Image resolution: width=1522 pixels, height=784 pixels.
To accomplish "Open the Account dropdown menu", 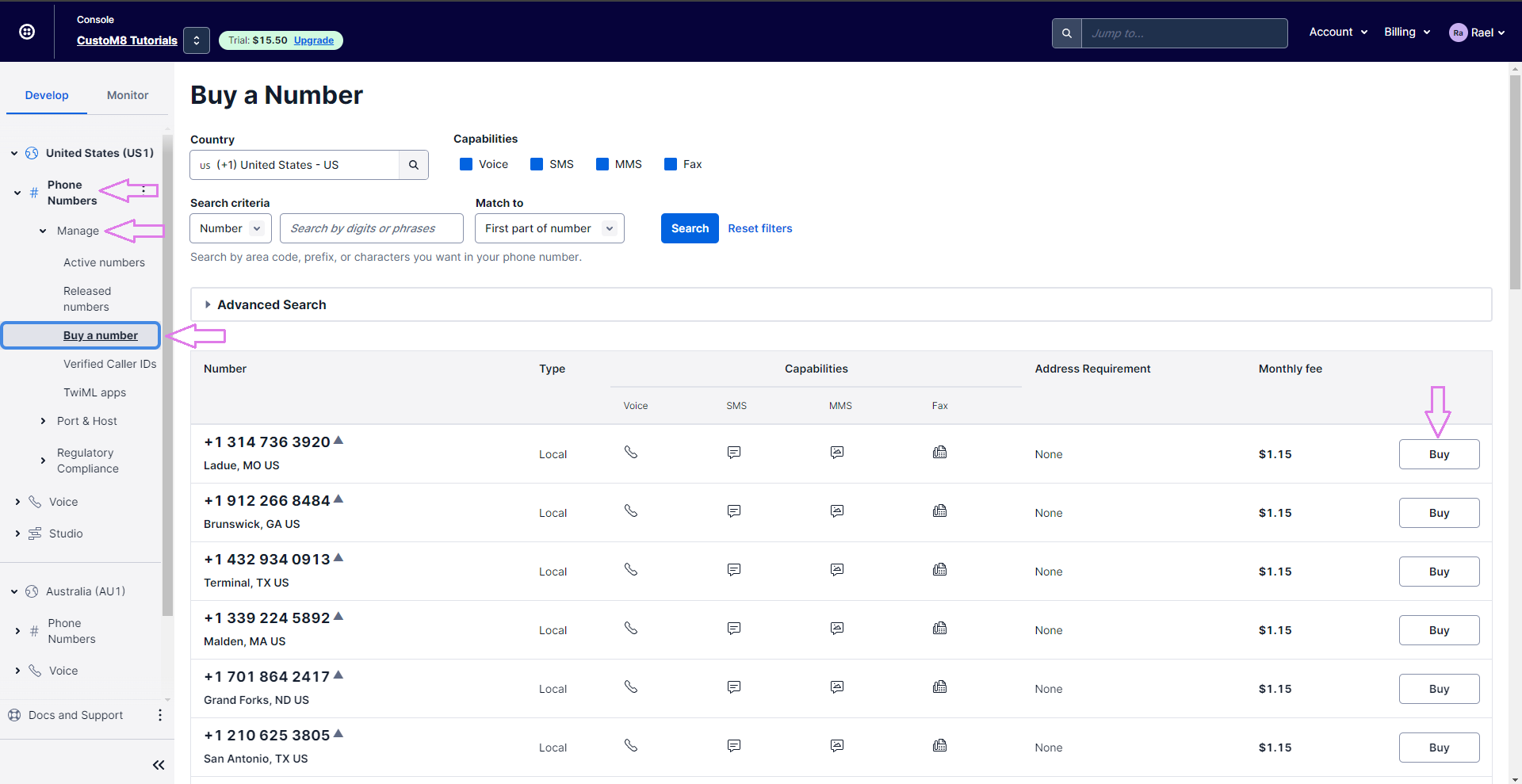I will pos(1338,32).
